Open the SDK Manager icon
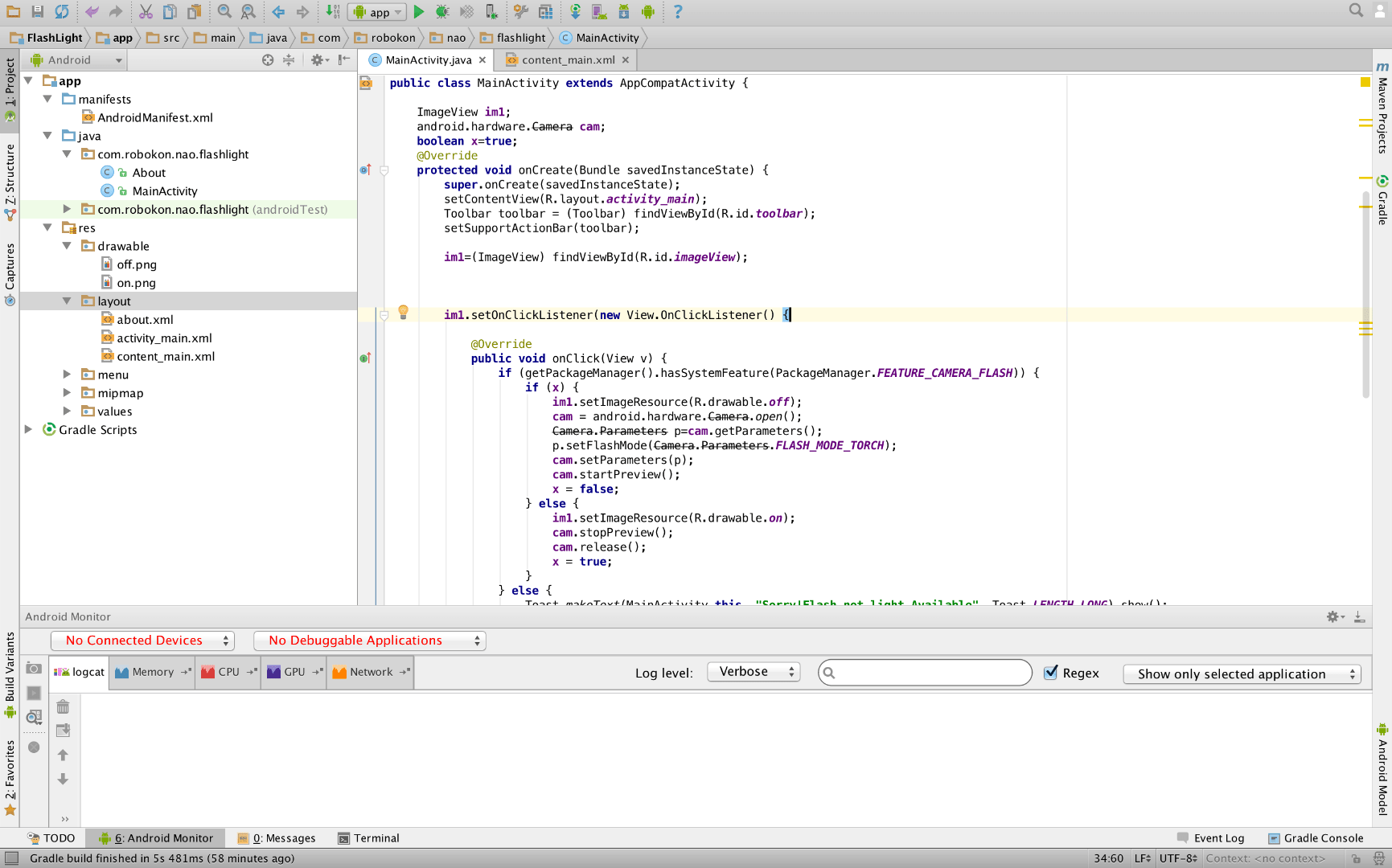 point(623,11)
